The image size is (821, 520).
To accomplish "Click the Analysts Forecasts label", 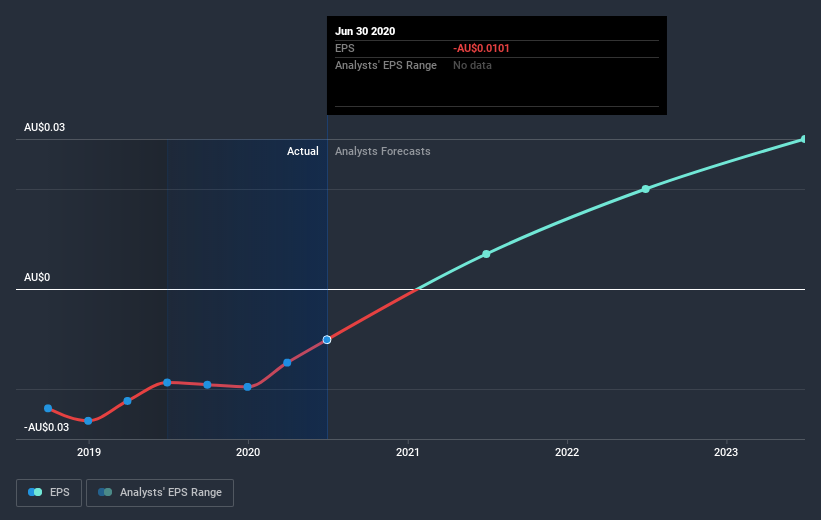I will [383, 151].
